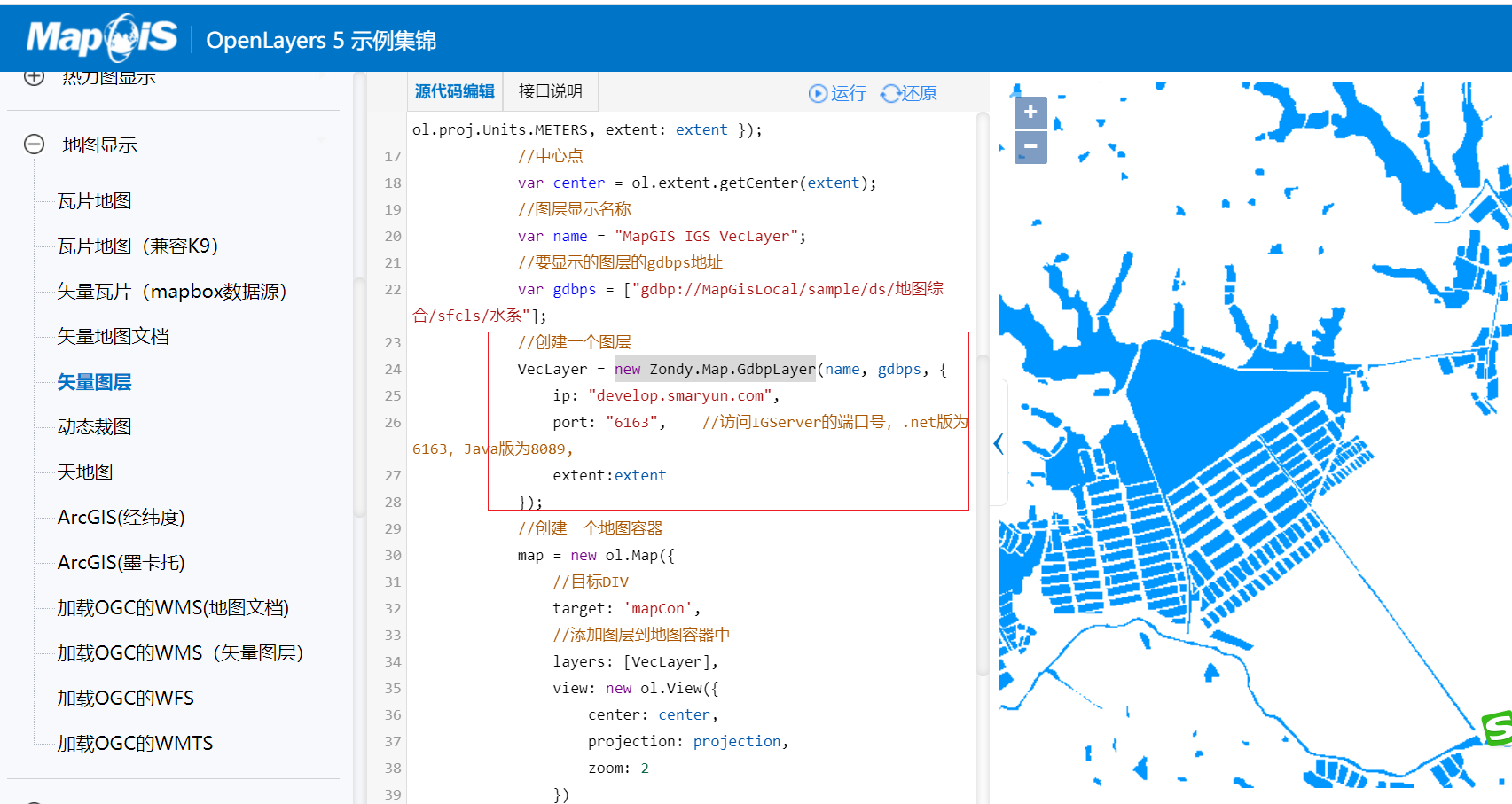Click the restore (还原) refresh icon
Viewport: 1512px width, 804px height.
889,93
